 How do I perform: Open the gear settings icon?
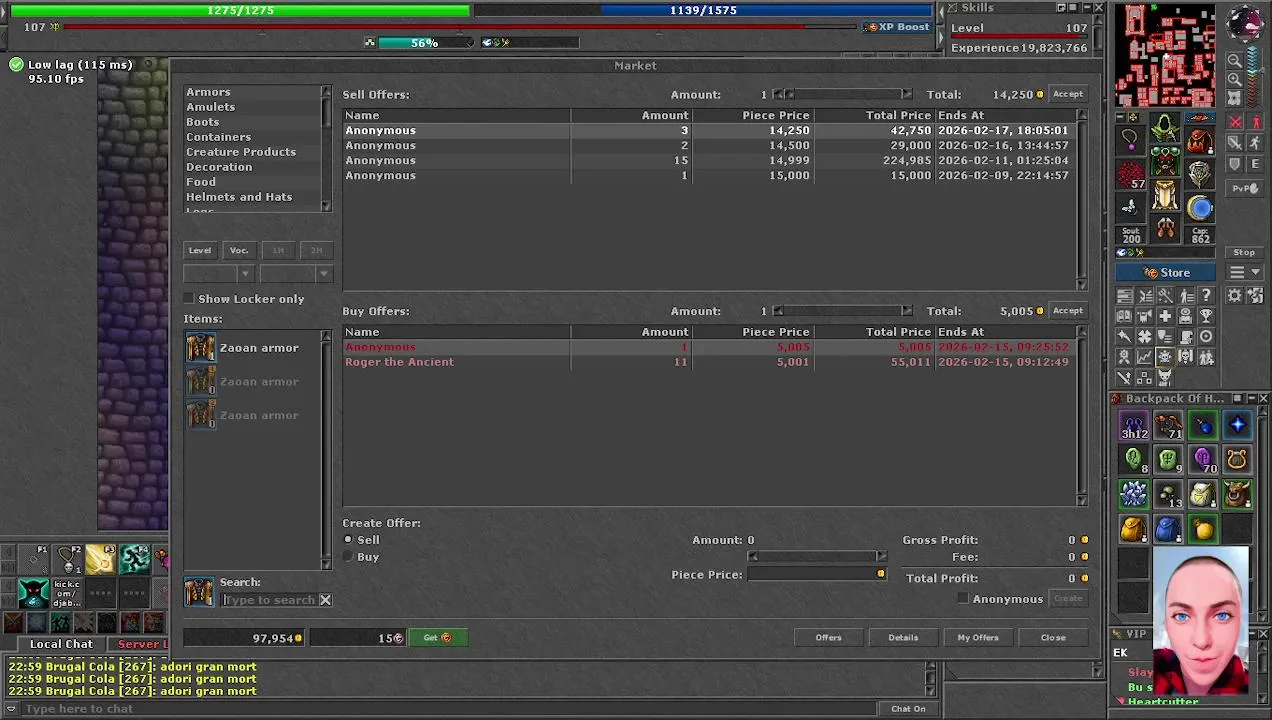(1234, 295)
